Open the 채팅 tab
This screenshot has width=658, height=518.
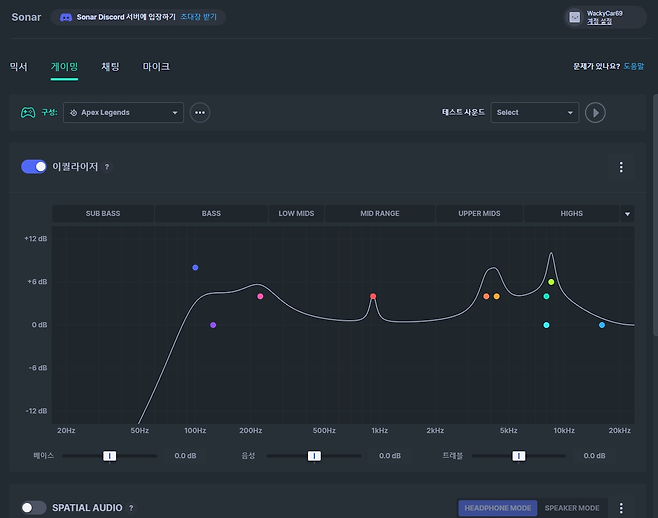click(x=110, y=66)
